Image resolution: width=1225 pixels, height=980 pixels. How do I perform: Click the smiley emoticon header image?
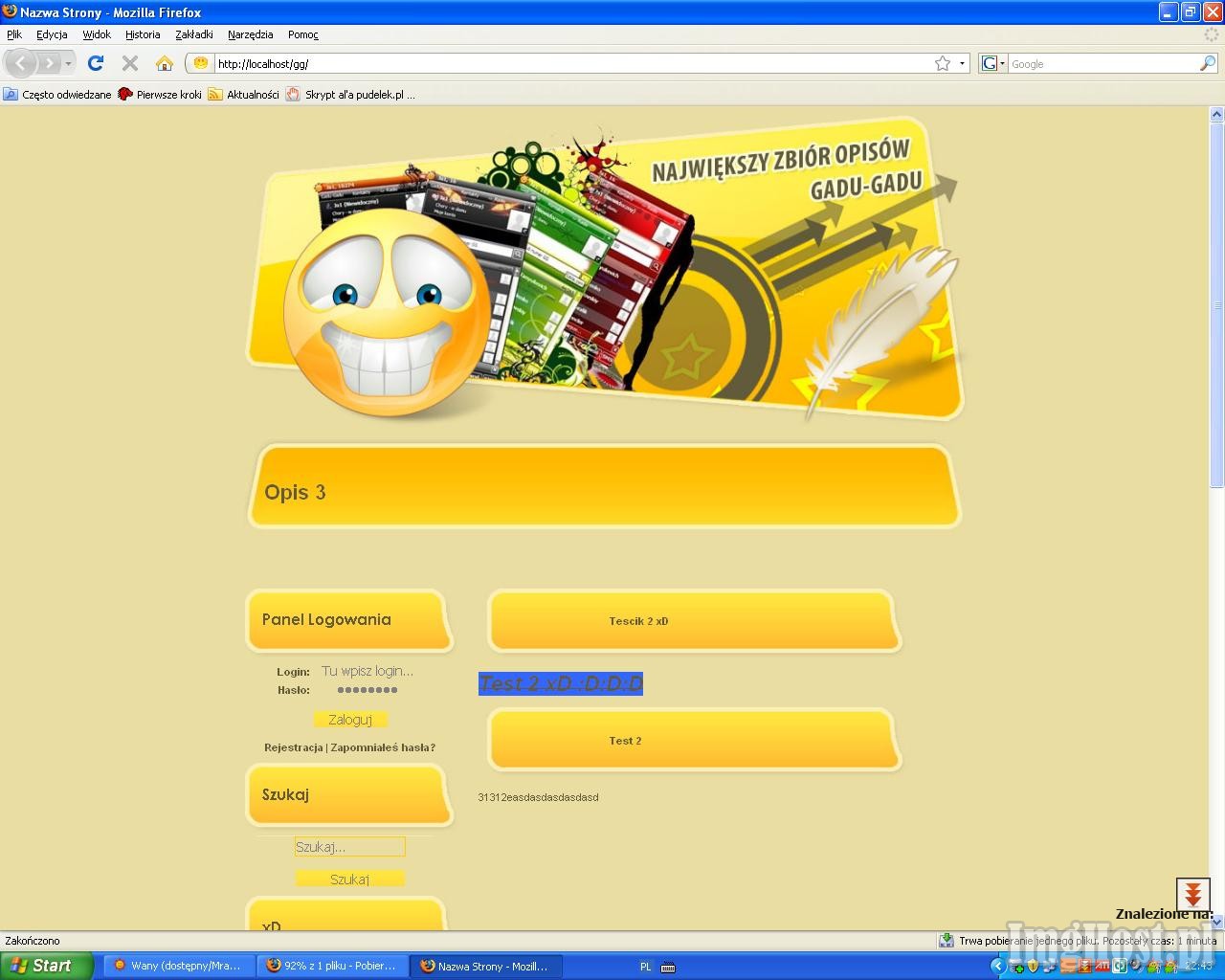click(387, 311)
